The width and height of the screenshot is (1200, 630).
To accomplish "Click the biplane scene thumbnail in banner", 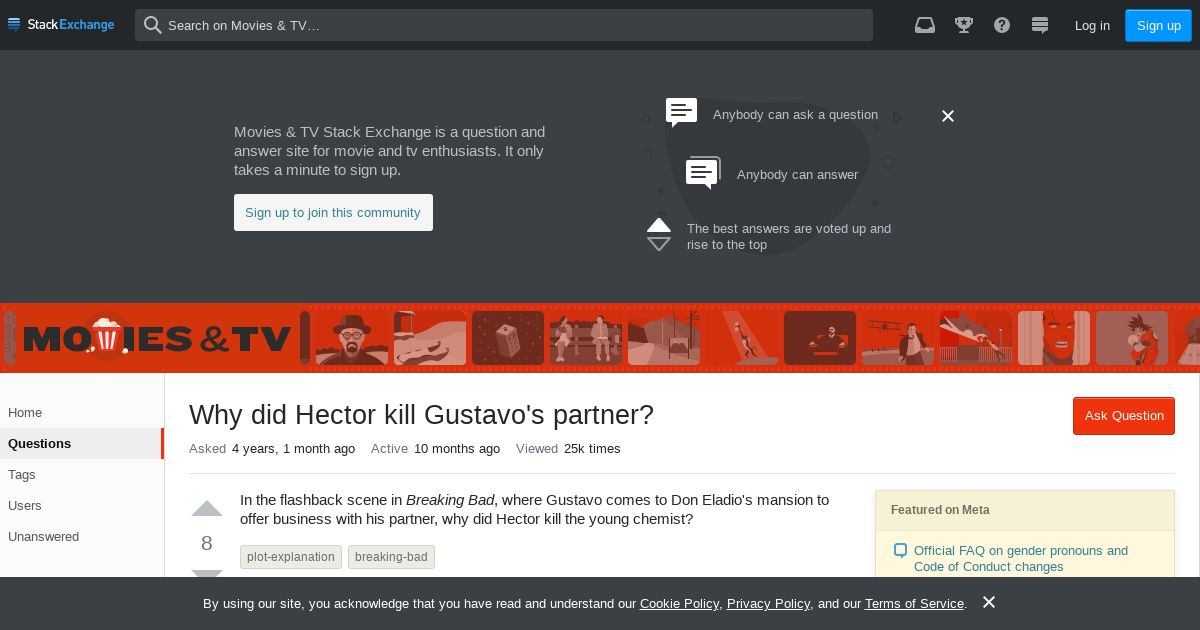I will click(898, 338).
